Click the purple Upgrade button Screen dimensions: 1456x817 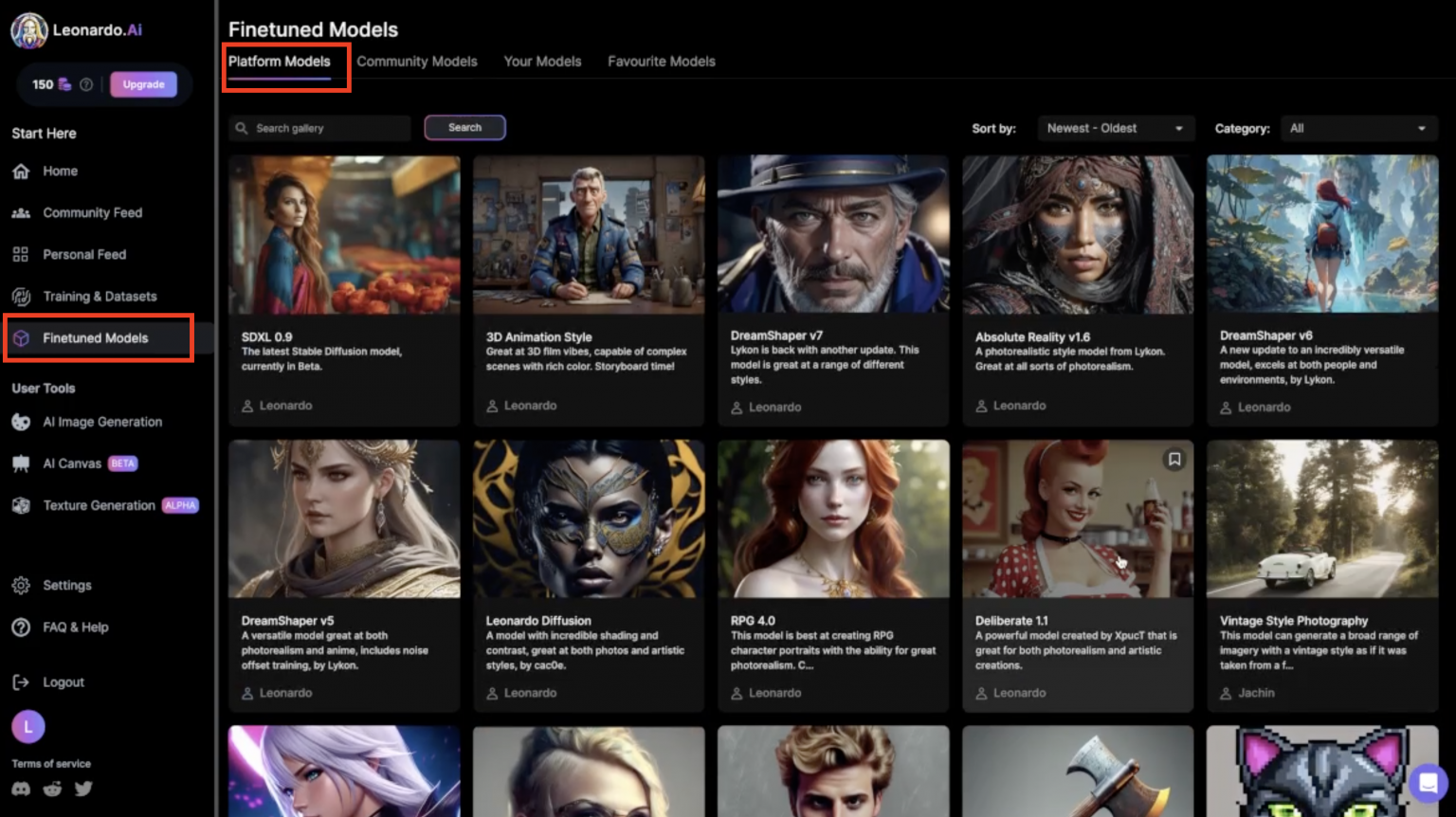pos(143,84)
